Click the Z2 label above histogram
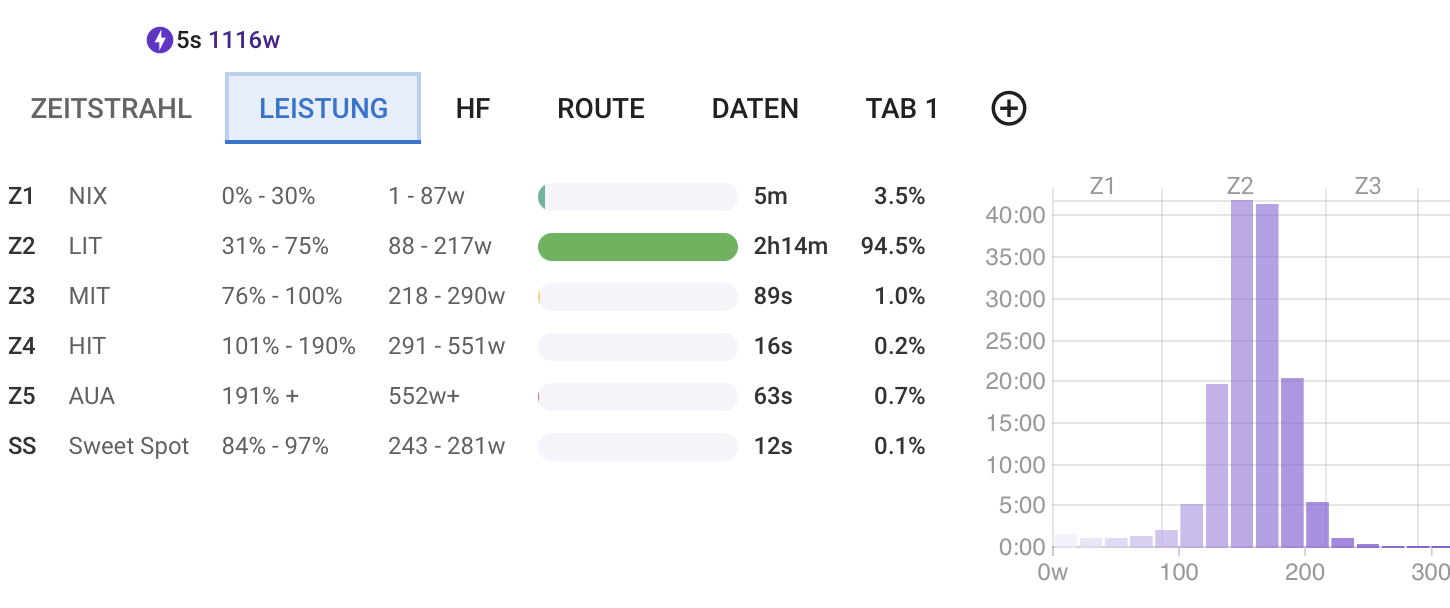This screenshot has width=1450, height=608. pos(1240,186)
